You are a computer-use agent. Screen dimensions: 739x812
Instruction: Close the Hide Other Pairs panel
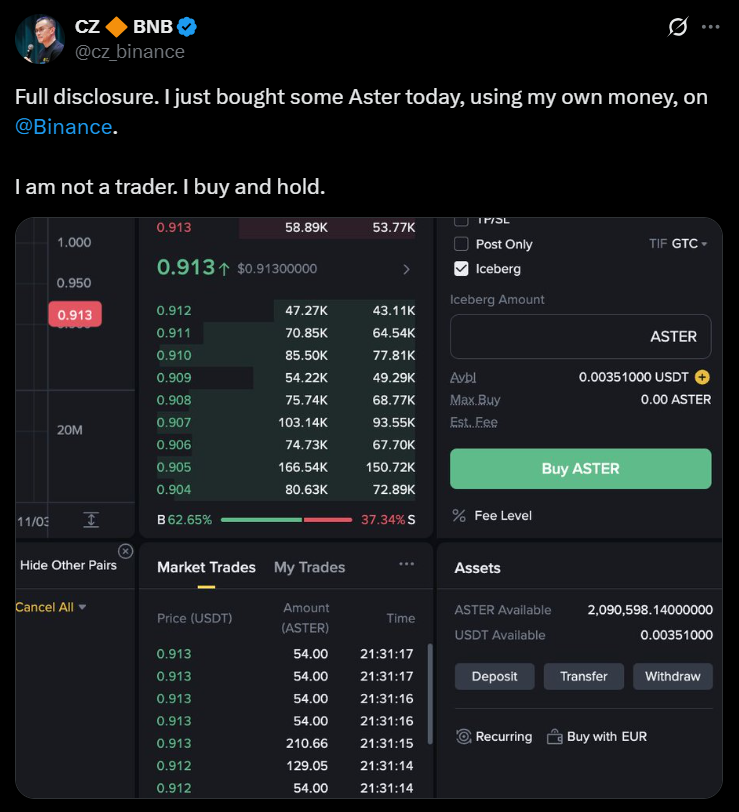(125, 551)
